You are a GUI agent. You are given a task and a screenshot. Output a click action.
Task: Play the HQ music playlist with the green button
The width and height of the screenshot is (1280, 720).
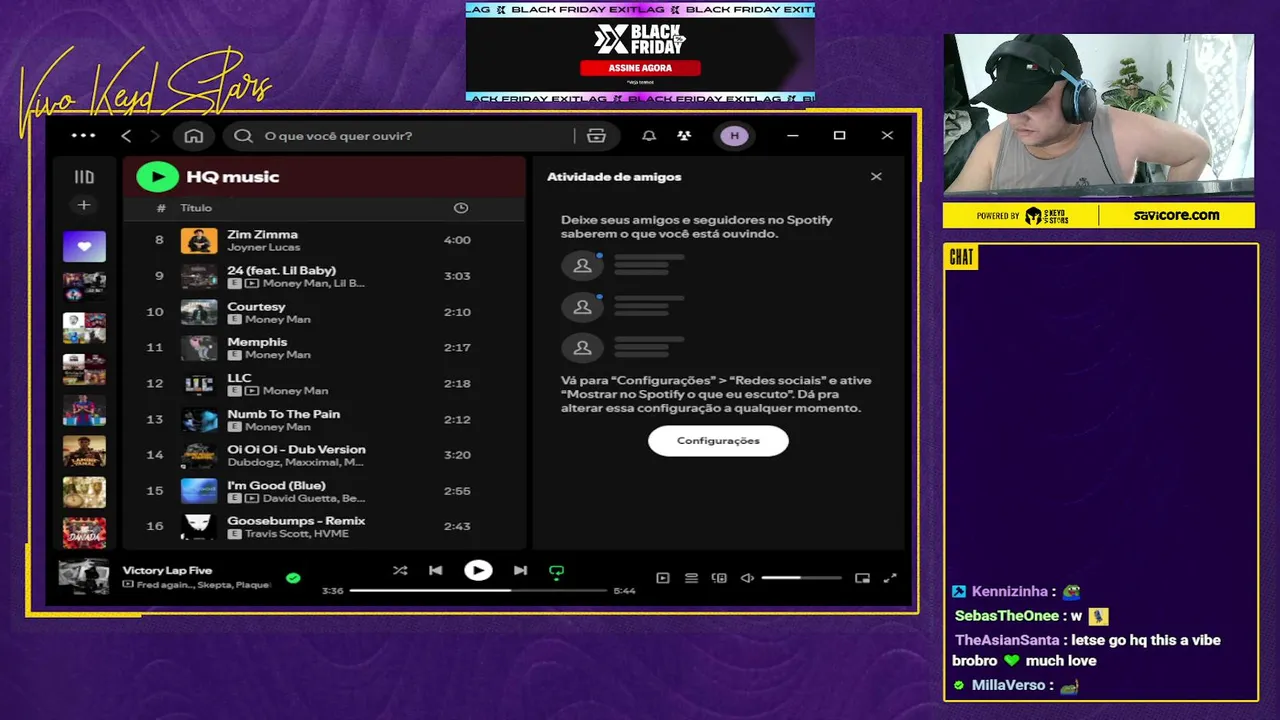coord(157,177)
